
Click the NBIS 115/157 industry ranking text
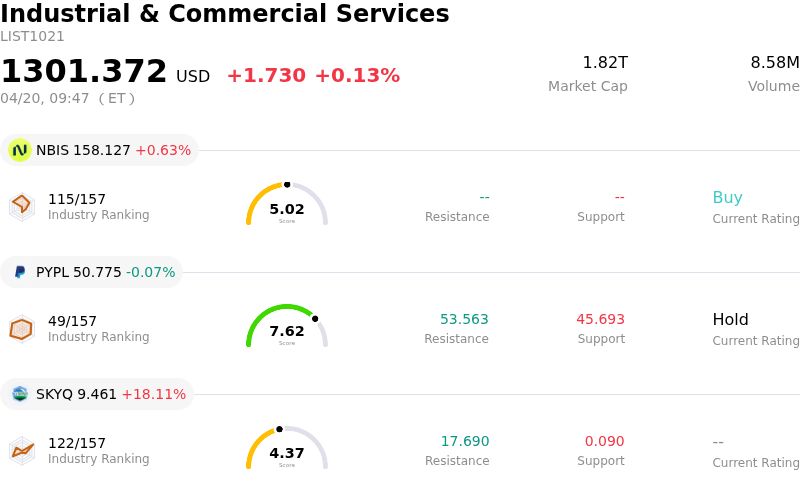click(x=77, y=199)
